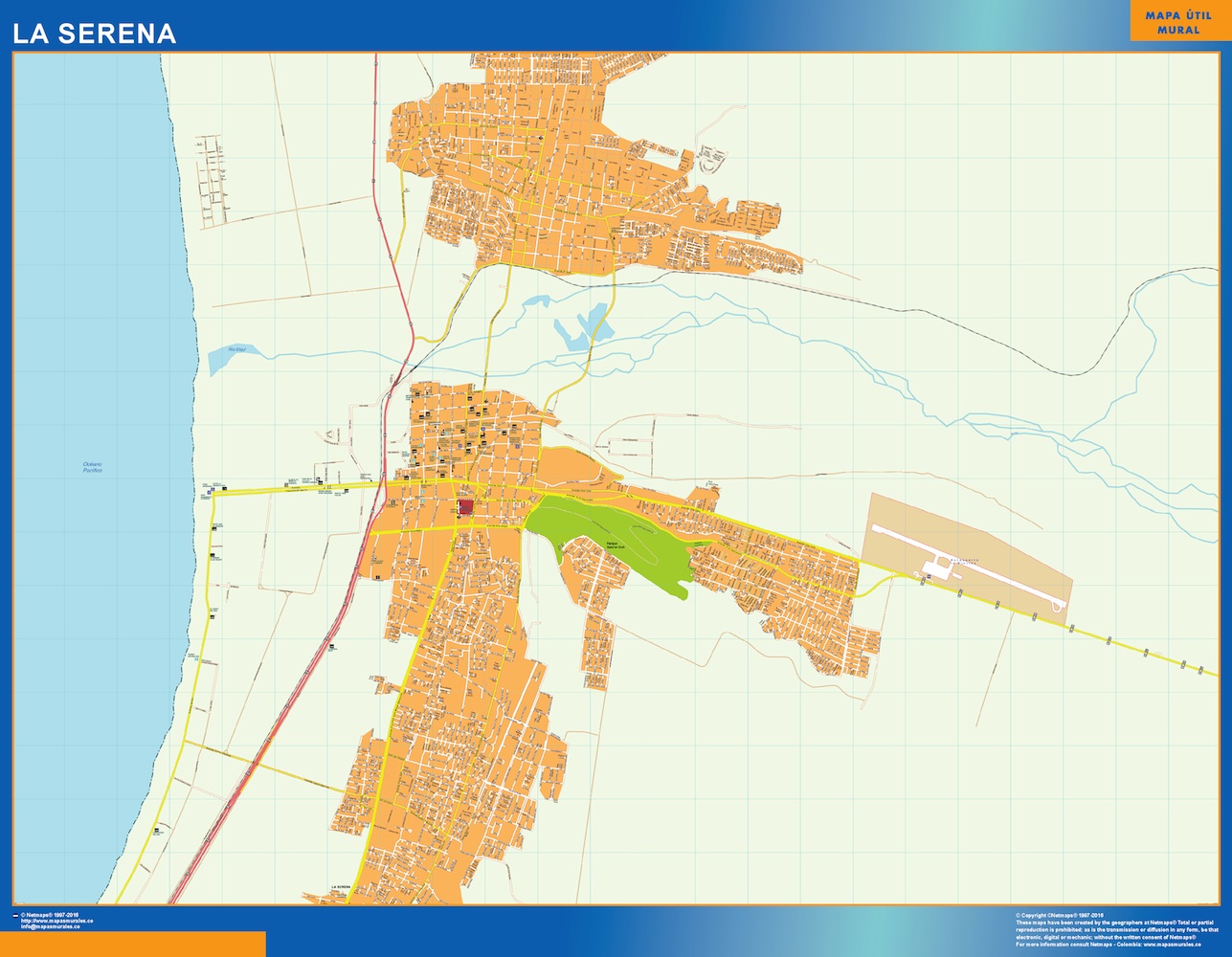
Task: Click the Océano Pacífico label
Action: point(93,468)
